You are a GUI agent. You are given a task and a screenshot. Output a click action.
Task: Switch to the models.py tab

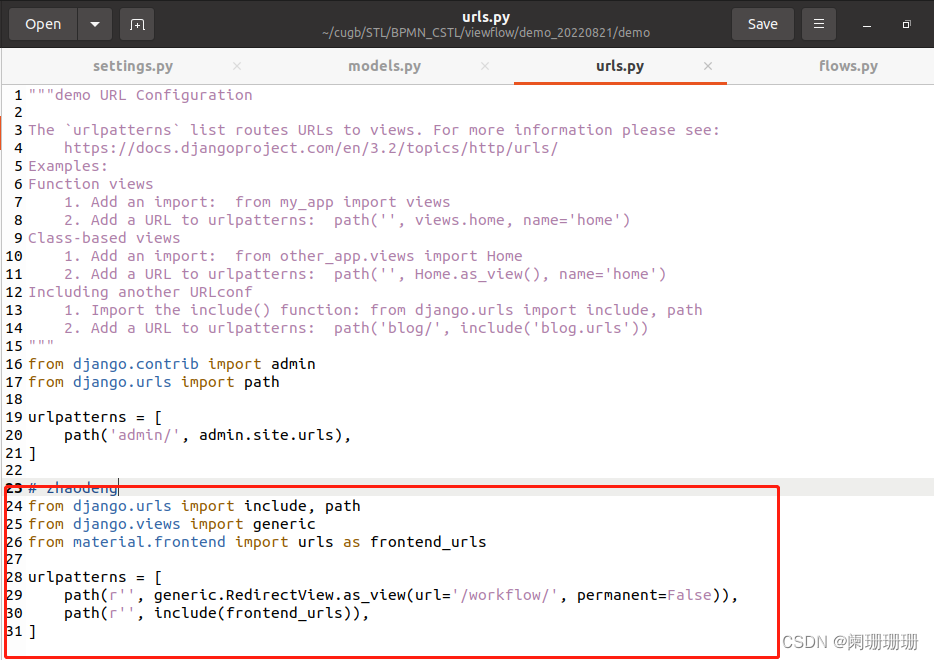pyautogui.click(x=384, y=66)
